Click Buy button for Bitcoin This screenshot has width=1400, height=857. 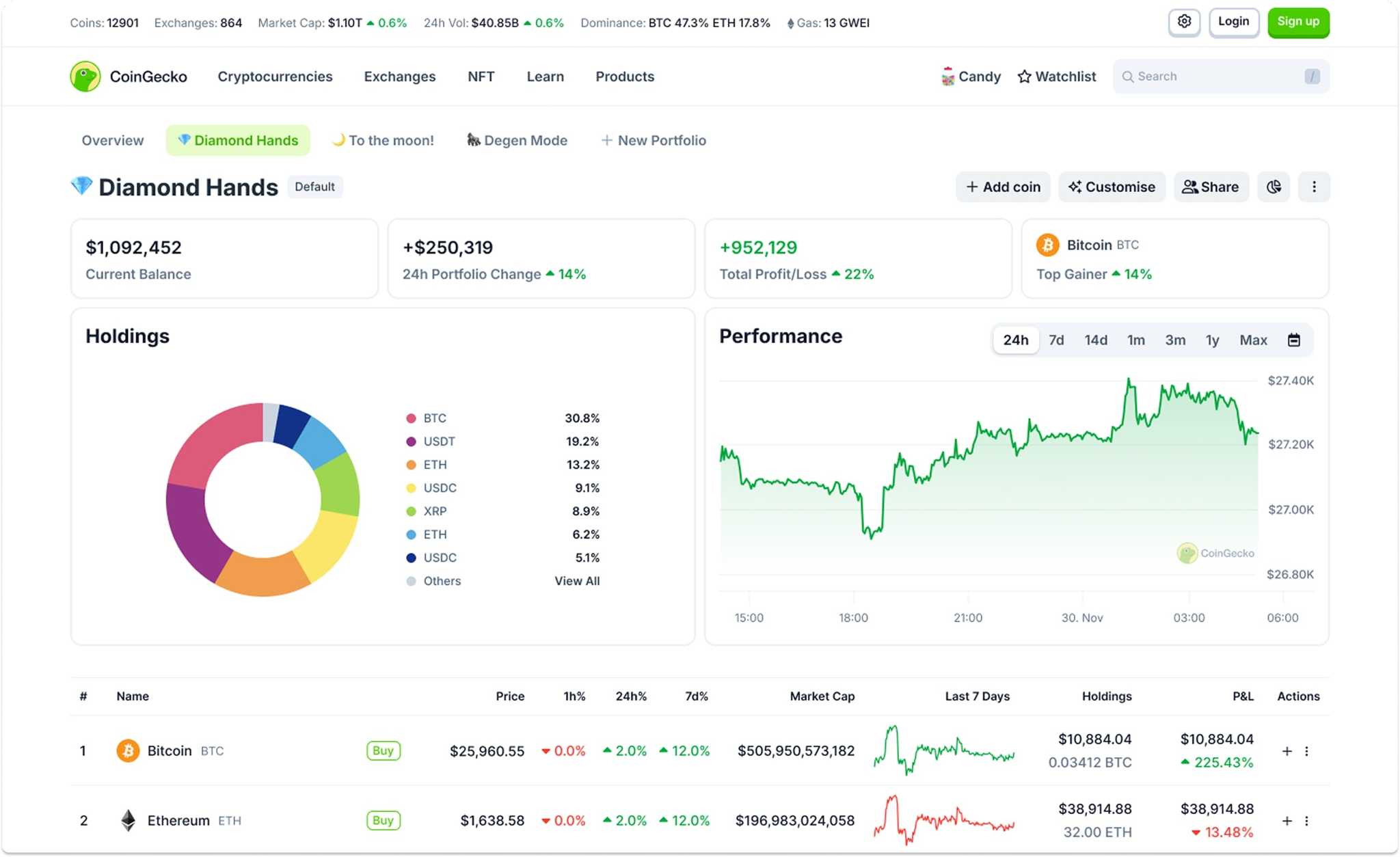coord(383,750)
